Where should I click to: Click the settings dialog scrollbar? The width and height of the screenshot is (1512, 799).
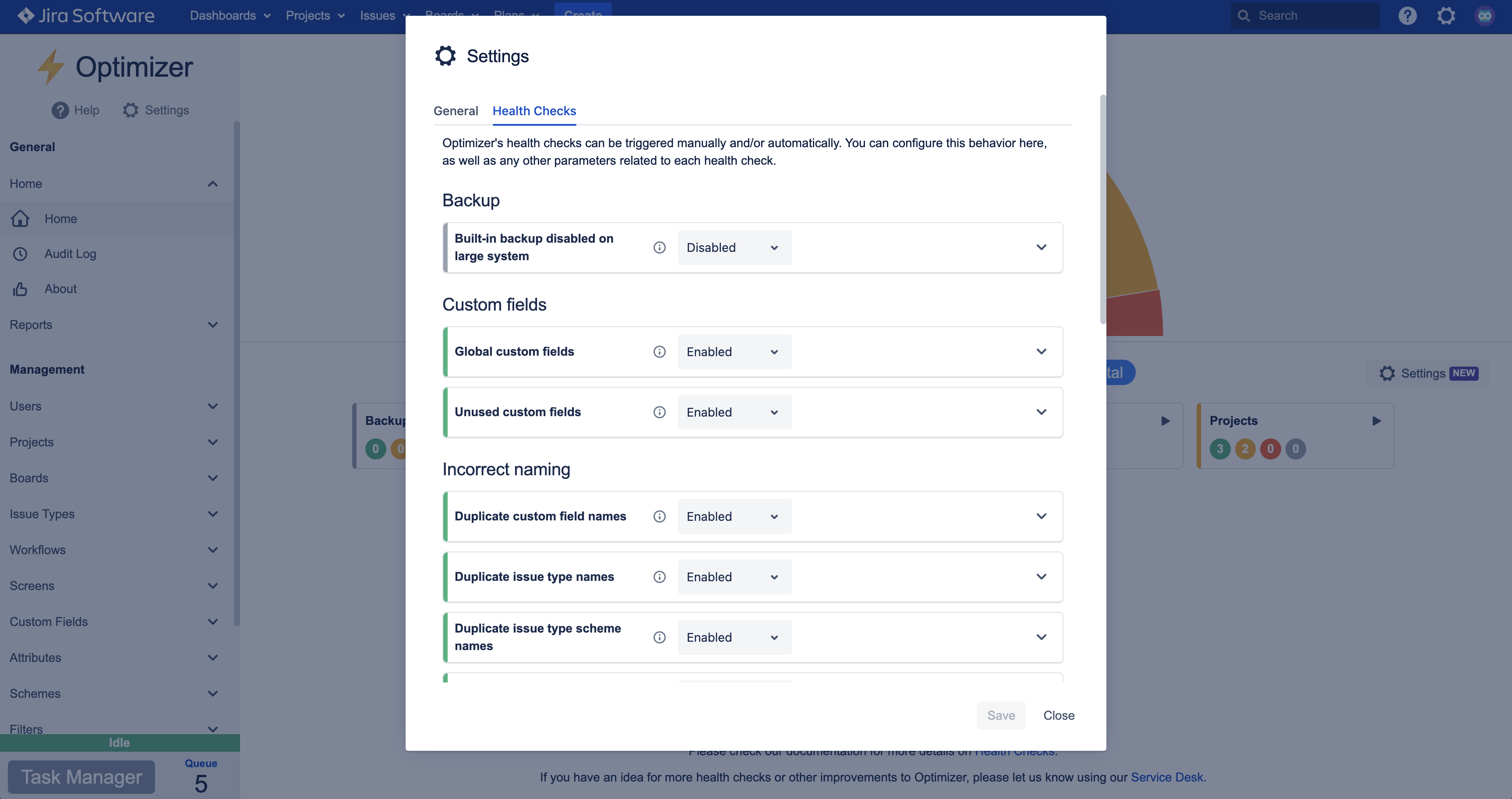[x=1102, y=209]
